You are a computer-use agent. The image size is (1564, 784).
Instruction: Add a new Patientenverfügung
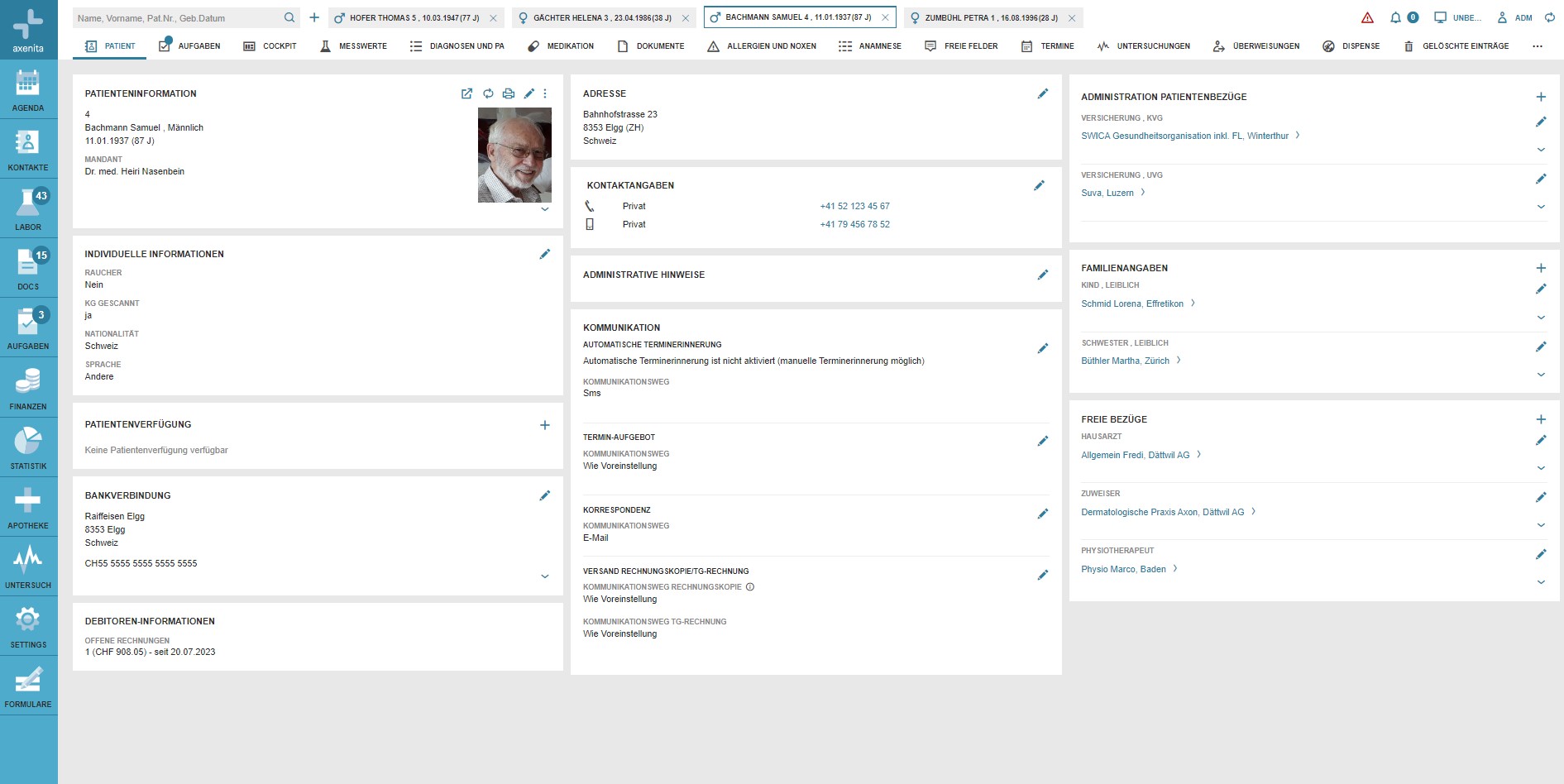click(544, 425)
